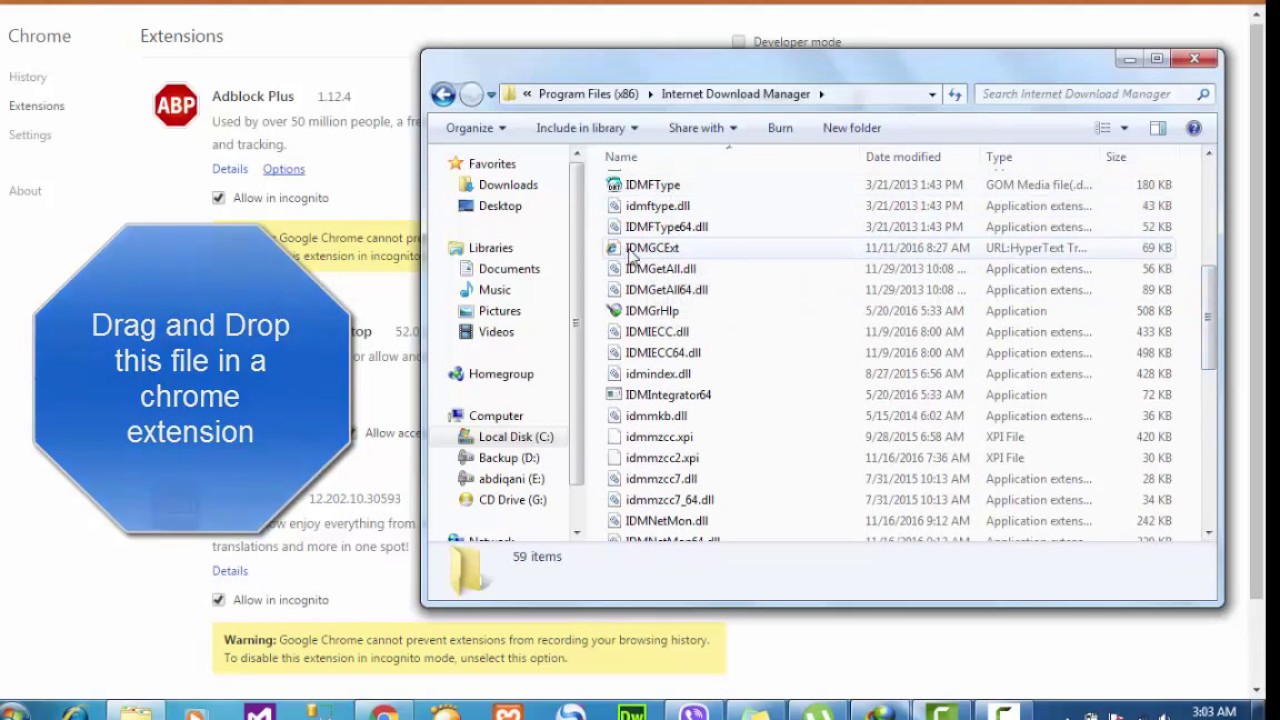Click the Explorer back arrow button
Image resolution: width=1280 pixels, height=720 pixels.
[443, 94]
